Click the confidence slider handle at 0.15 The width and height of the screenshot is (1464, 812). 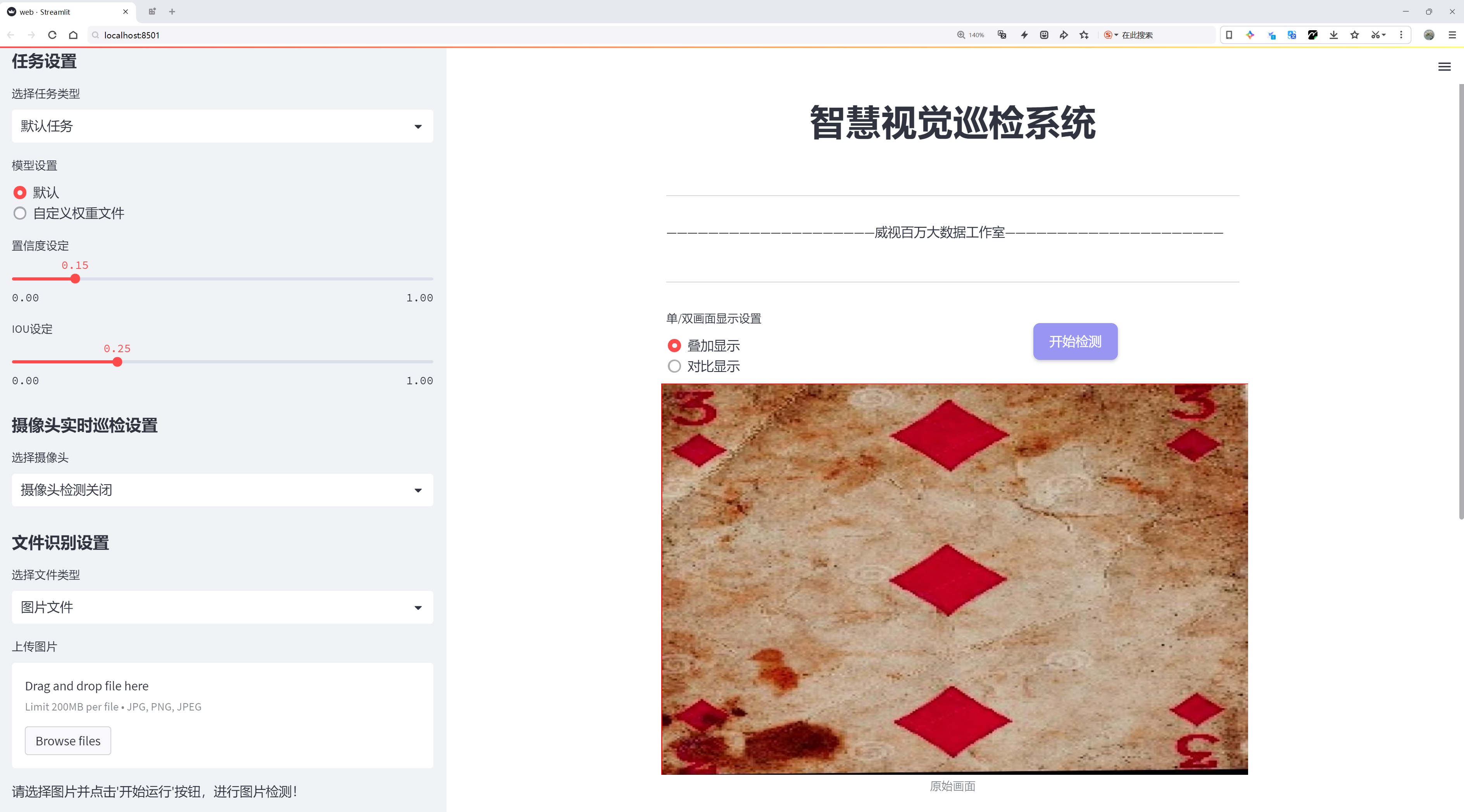pos(76,279)
